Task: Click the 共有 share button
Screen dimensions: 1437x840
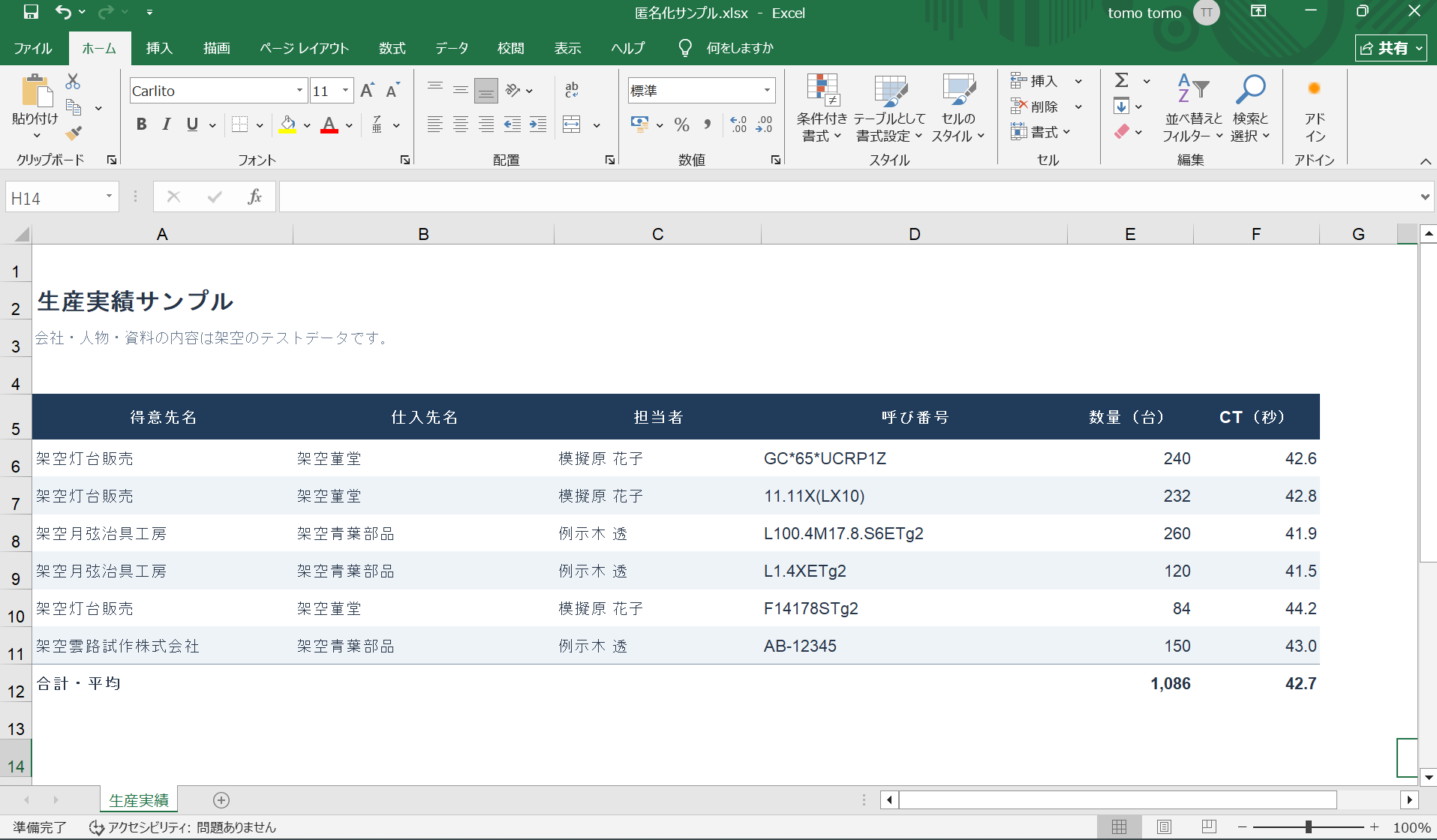Action: (1390, 48)
